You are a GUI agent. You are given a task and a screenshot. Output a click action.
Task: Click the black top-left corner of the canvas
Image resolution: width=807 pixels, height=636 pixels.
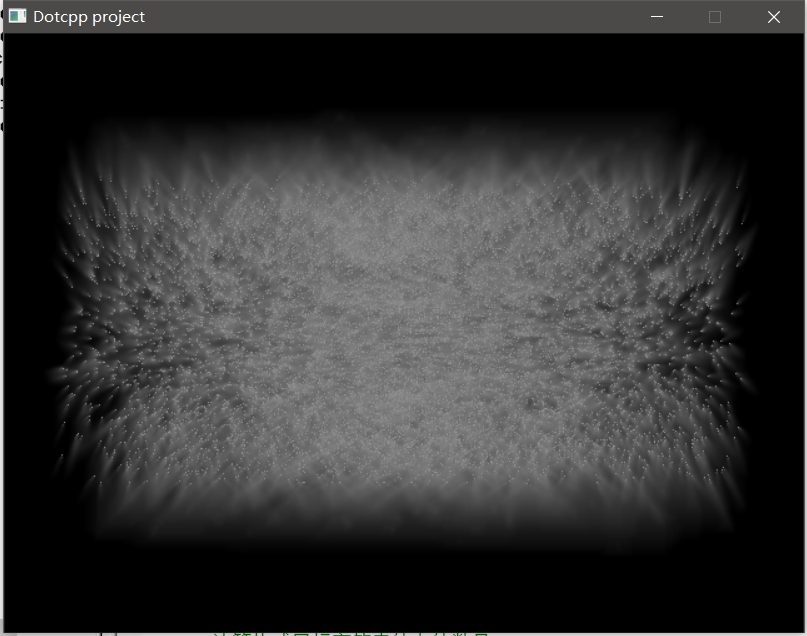30,58
